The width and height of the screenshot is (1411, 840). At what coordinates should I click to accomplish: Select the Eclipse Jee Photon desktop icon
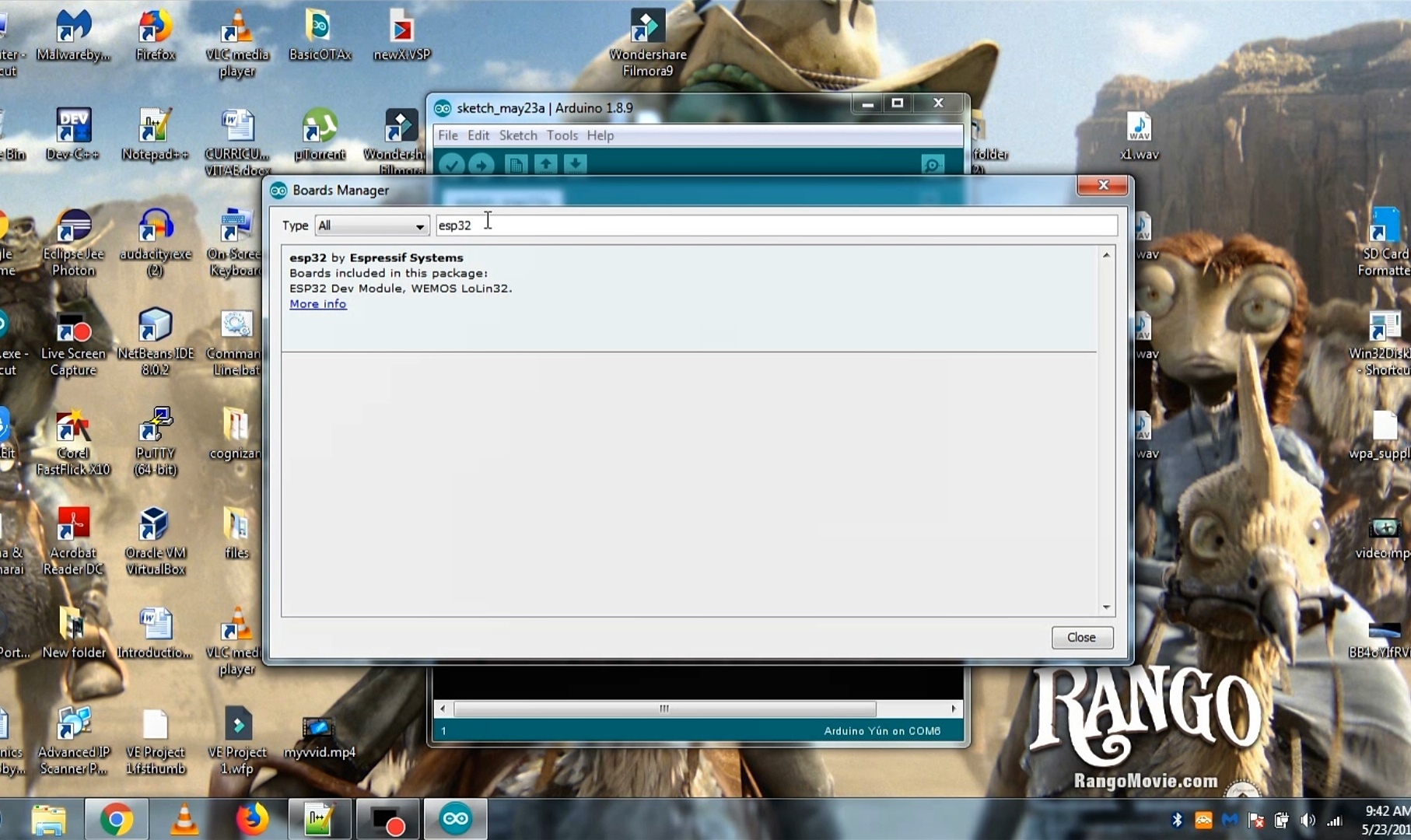point(73,243)
